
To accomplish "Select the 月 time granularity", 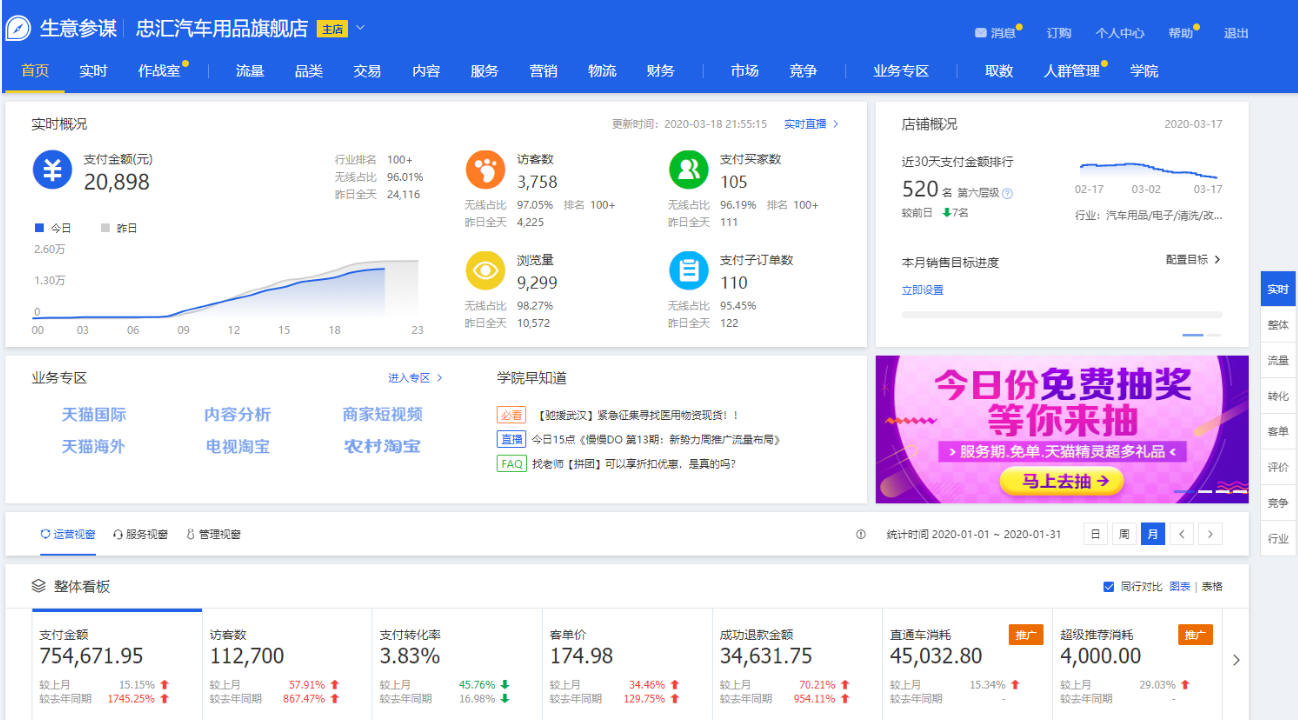I will 1153,534.
